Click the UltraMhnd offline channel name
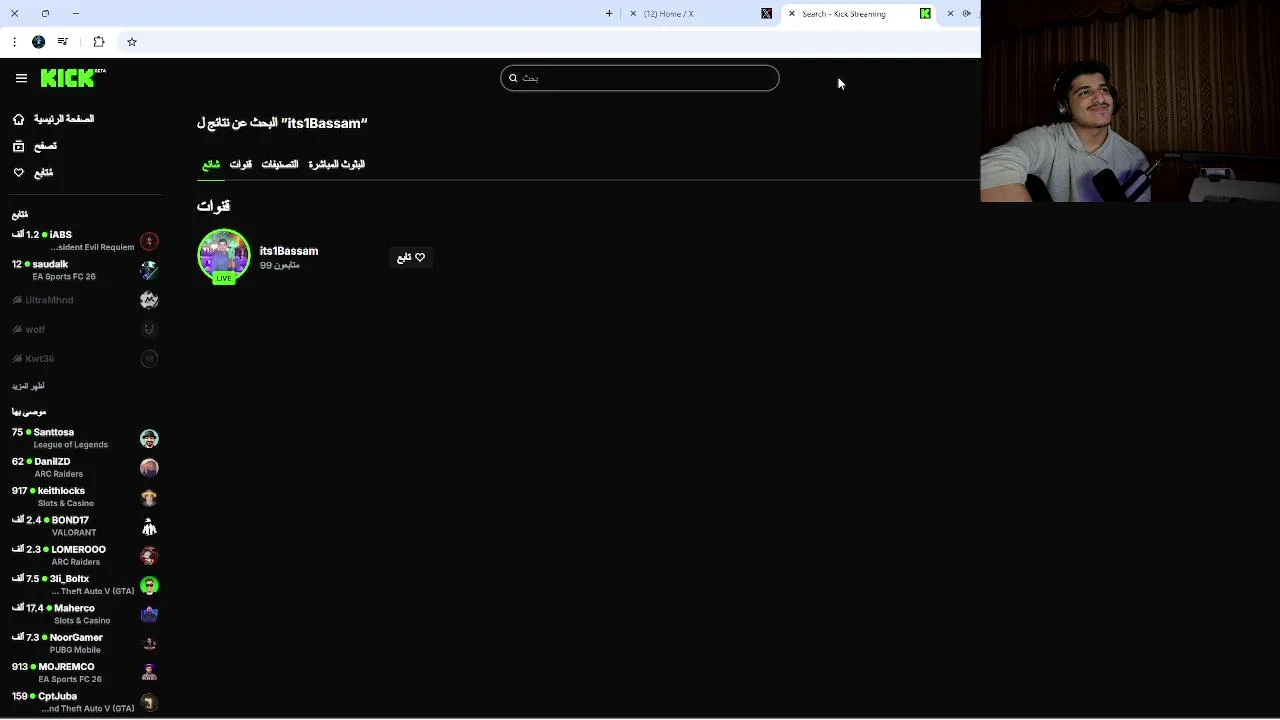1280x720 pixels. click(49, 300)
